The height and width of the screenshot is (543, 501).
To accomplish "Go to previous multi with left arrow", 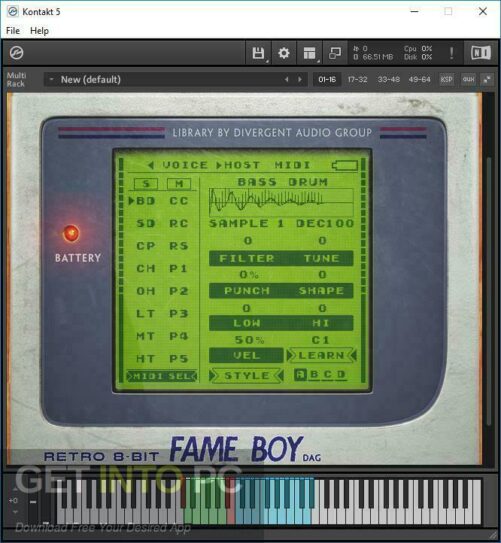I will 287,80.
